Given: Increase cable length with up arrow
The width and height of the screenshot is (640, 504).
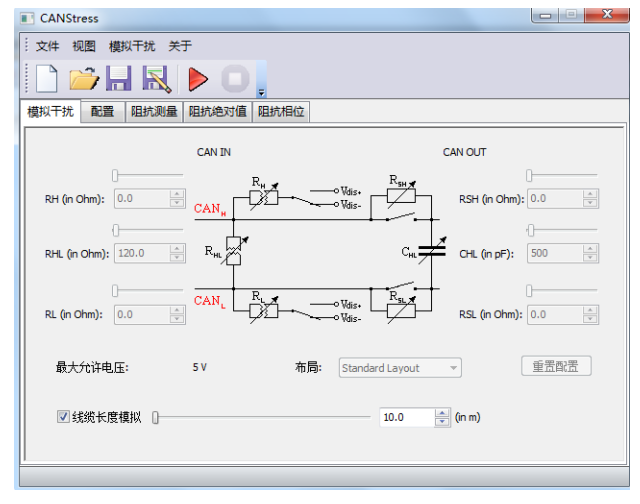Looking at the screenshot, I should click(442, 413).
